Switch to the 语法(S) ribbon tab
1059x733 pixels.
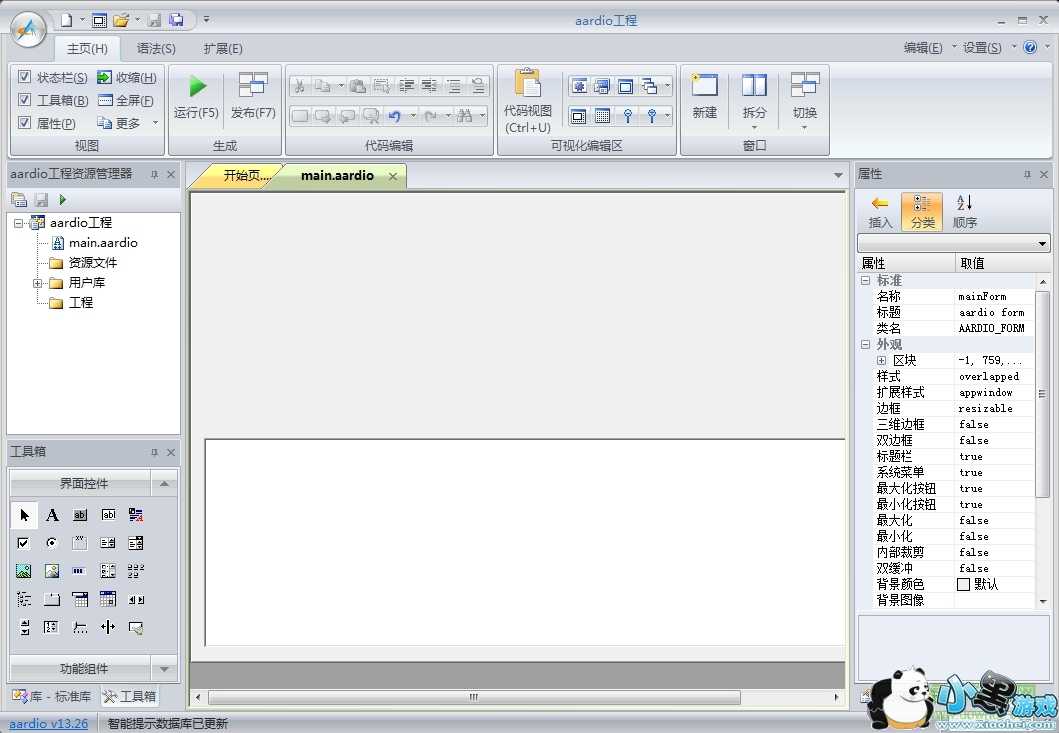[156, 49]
